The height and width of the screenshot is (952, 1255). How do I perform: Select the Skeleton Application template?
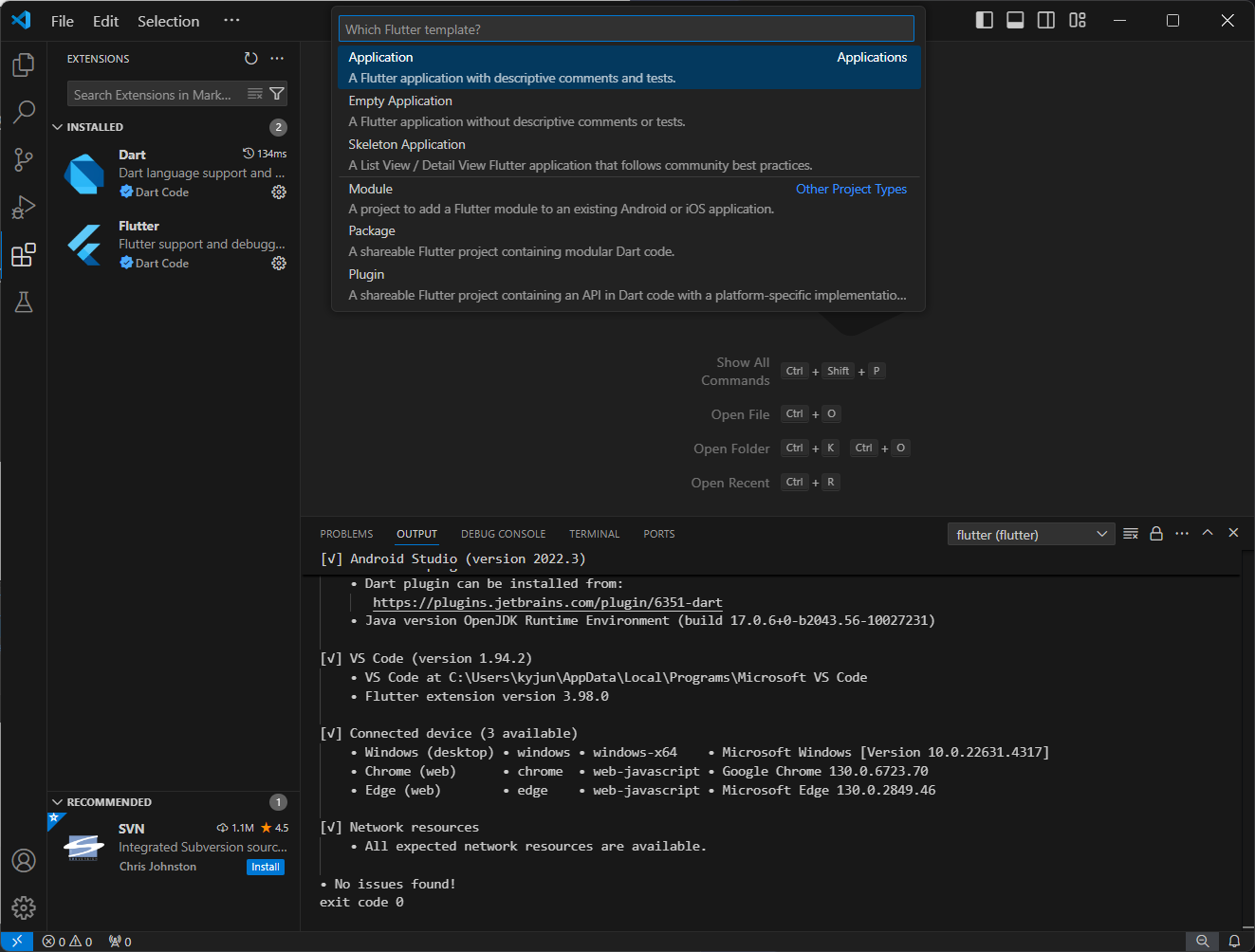pyautogui.click(x=629, y=155)
